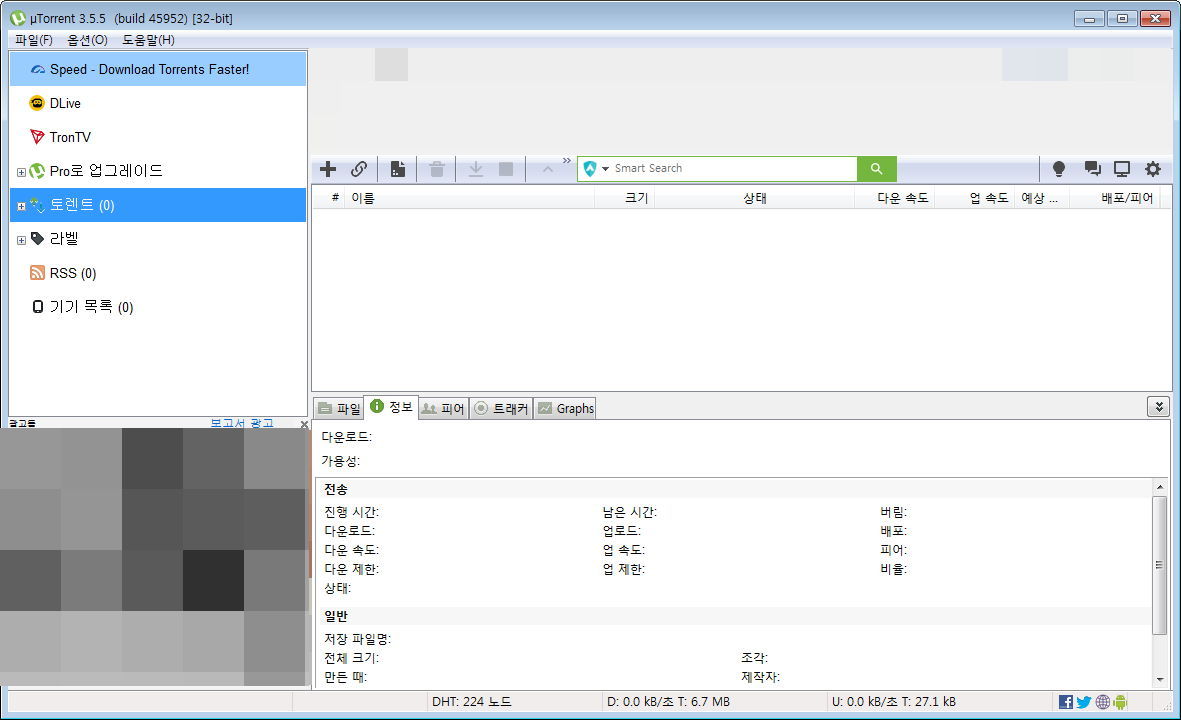Click Add Torrent from URL link icon
The height and width of the screenshot is (720, 1181).
click(x=359, y=169)
